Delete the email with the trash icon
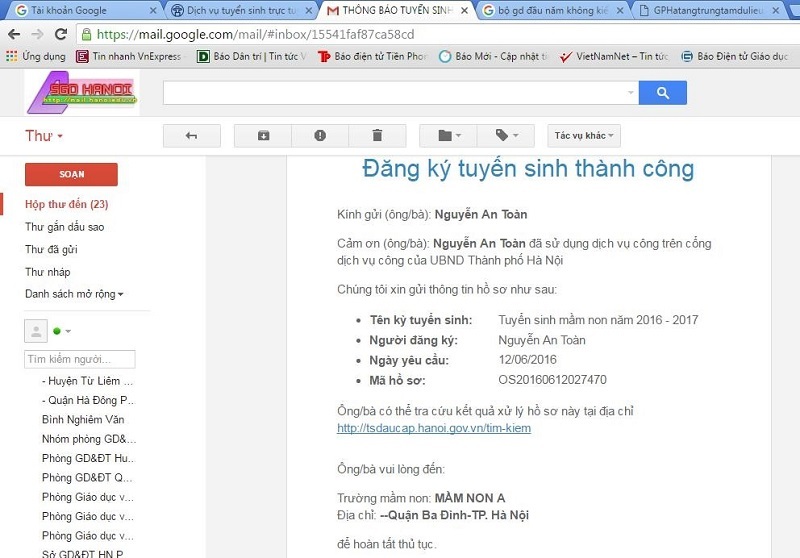Screen dimensions: 800x558 [377, 135]
